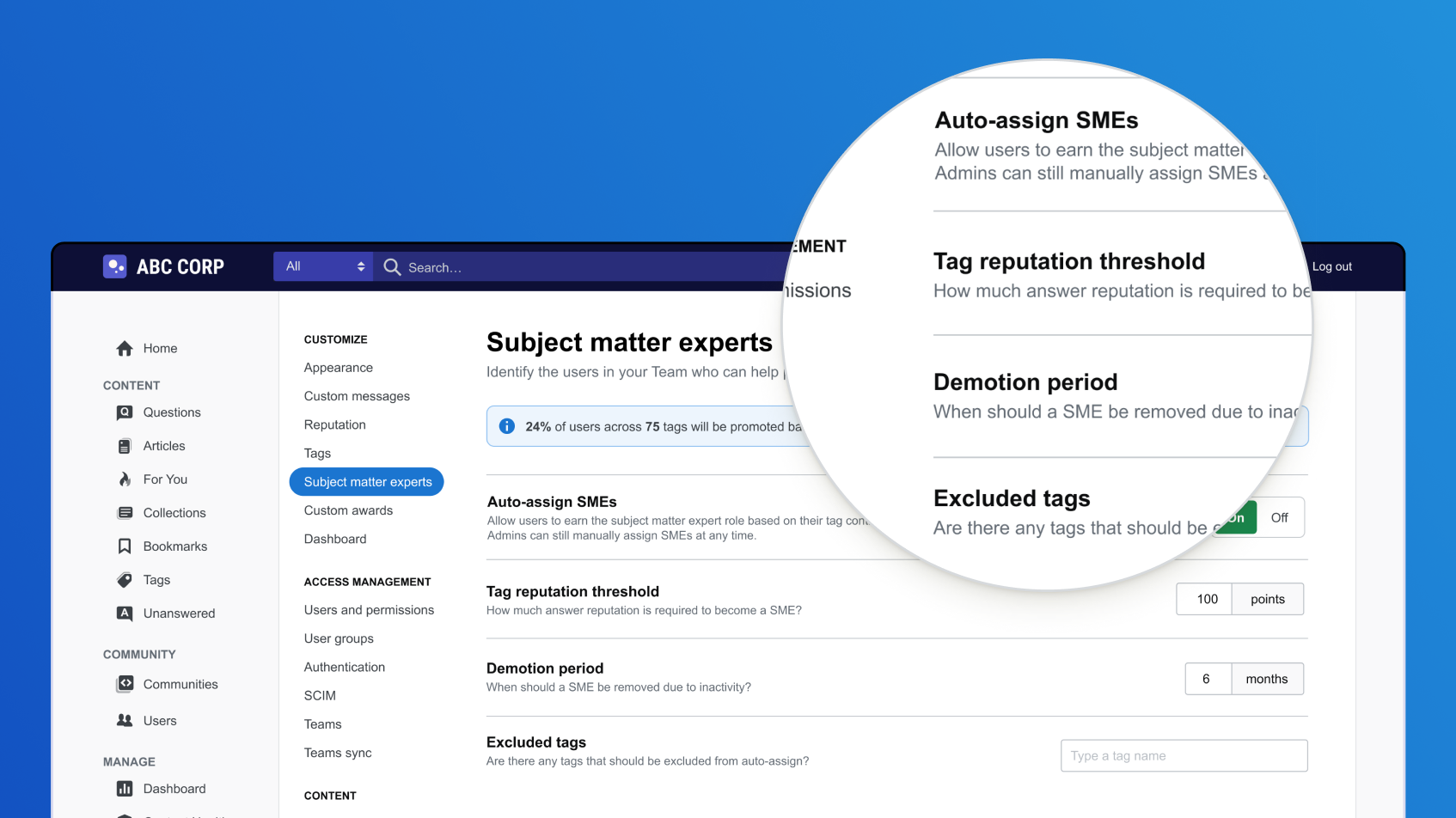Click the info icon in the blue banner
The image size is (1456, 818).
point(507,426)
